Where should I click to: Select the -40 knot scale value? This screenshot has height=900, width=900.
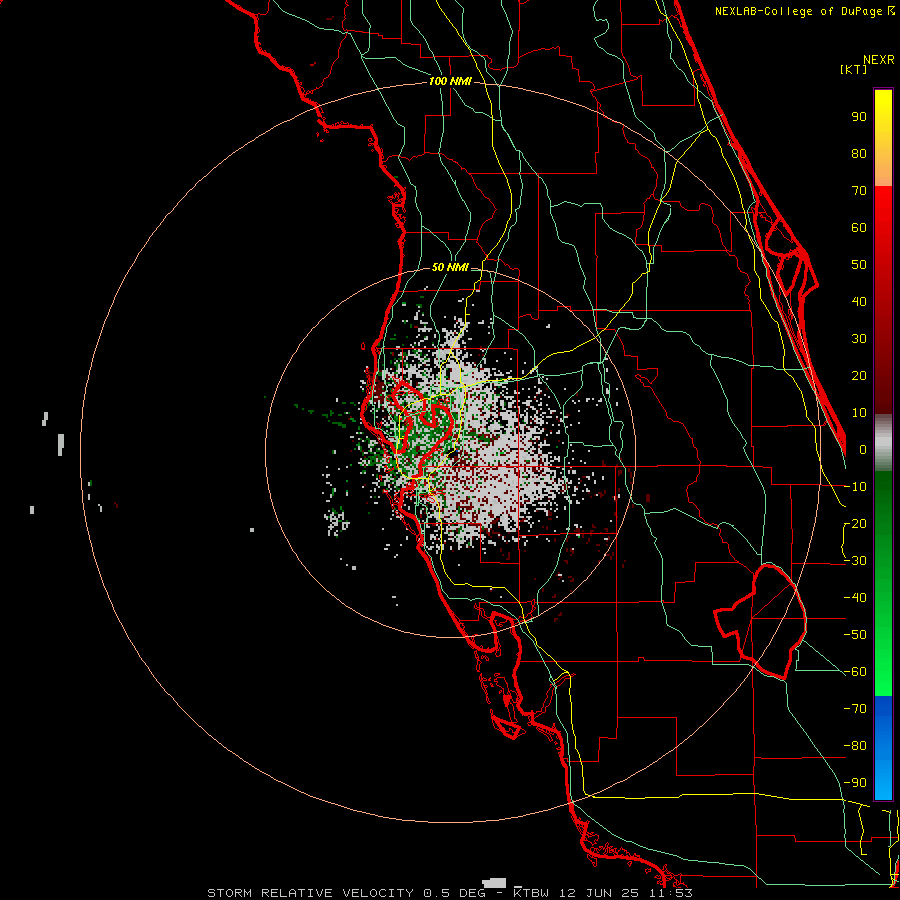pyautogui.click(x=855, y=598)
